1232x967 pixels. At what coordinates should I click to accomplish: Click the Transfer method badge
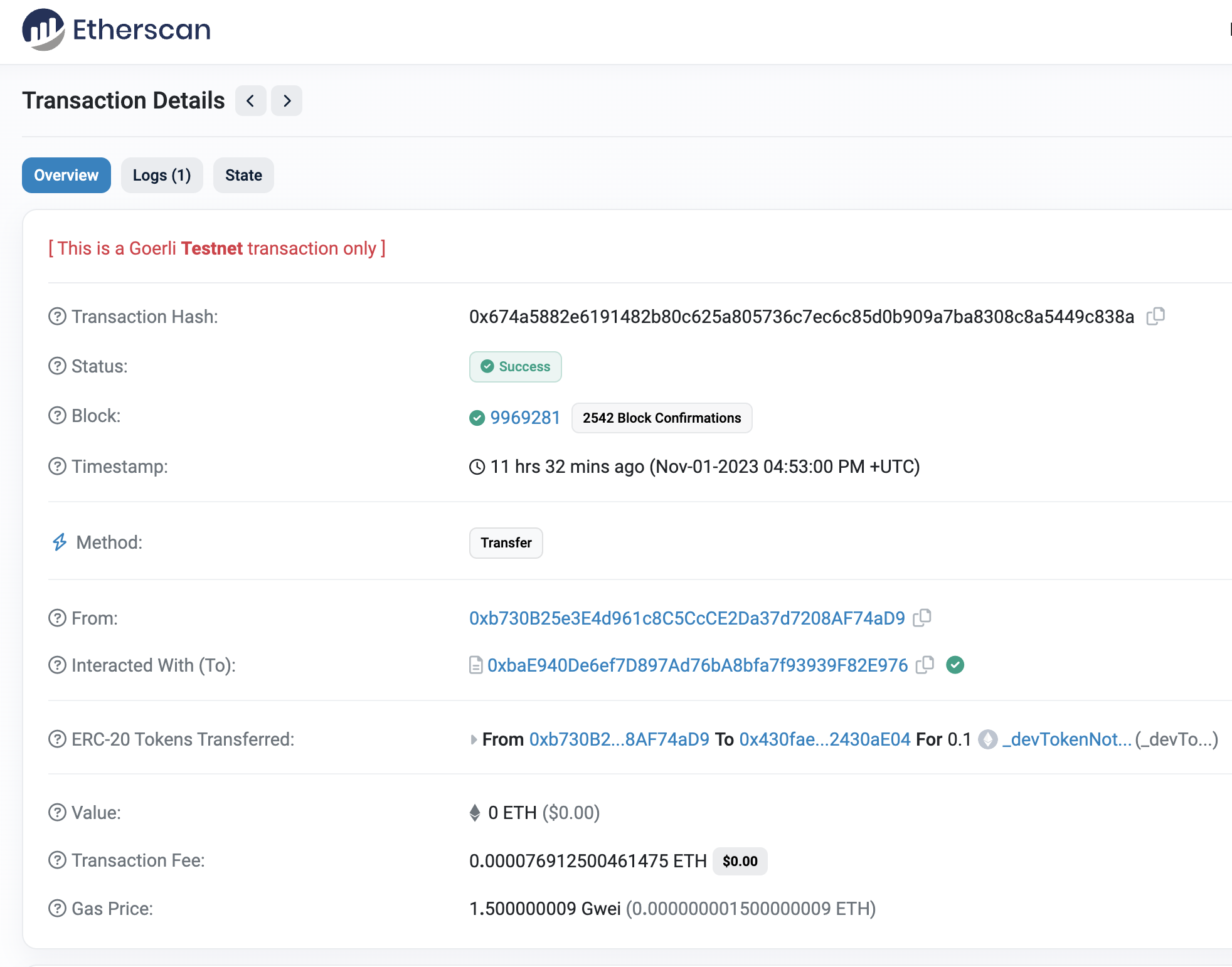point(506,543)
